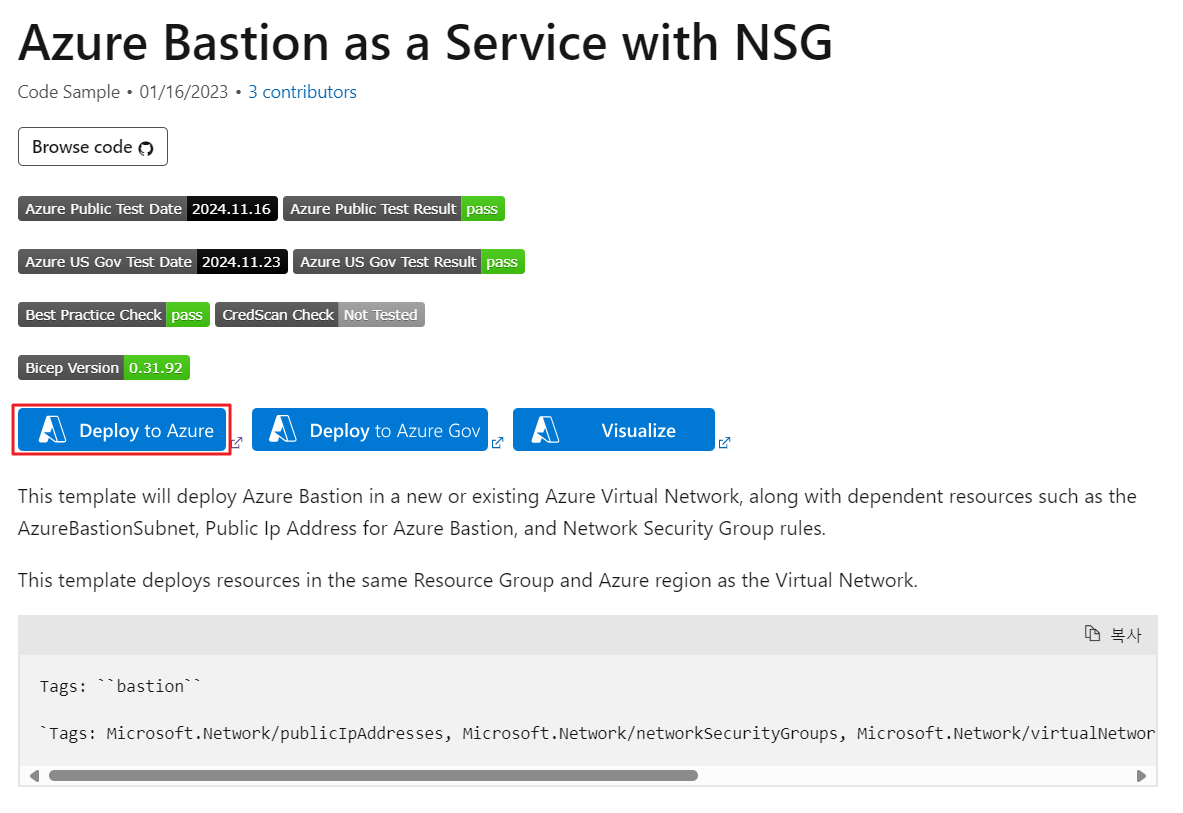Image resolution: width=1183 pixels, height=813 pixels.
Task: Click the Best Practice Check pass badge
Action: [114, 314]
